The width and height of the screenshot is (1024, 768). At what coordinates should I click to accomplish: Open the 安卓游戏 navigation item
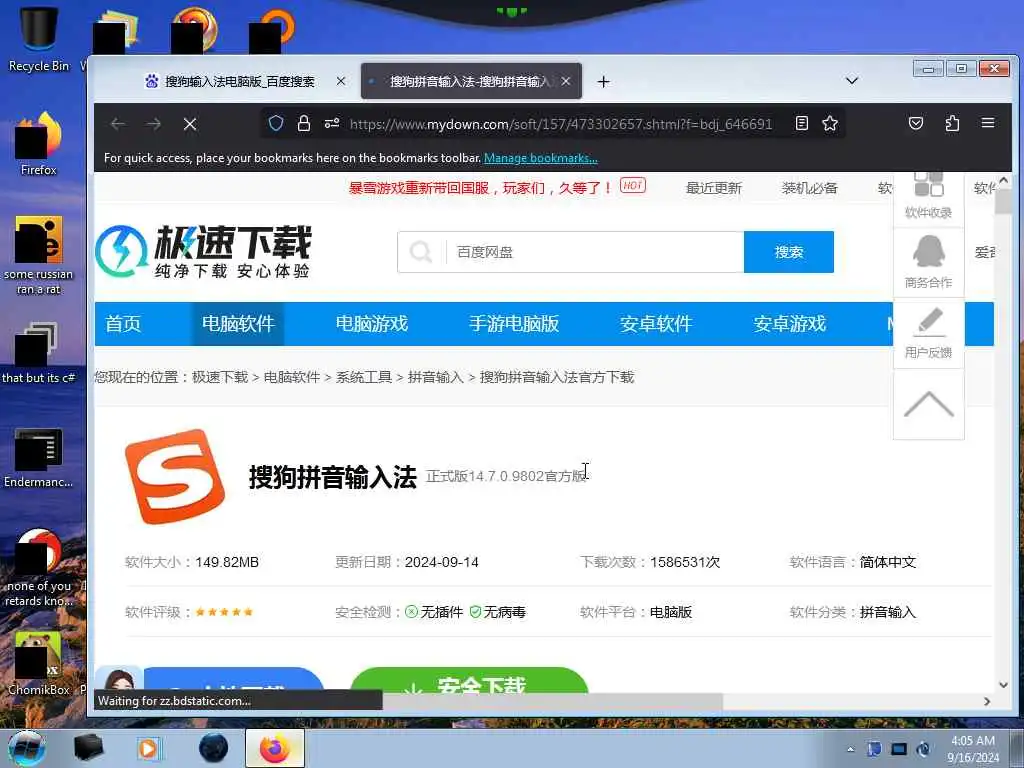point(790,324)
